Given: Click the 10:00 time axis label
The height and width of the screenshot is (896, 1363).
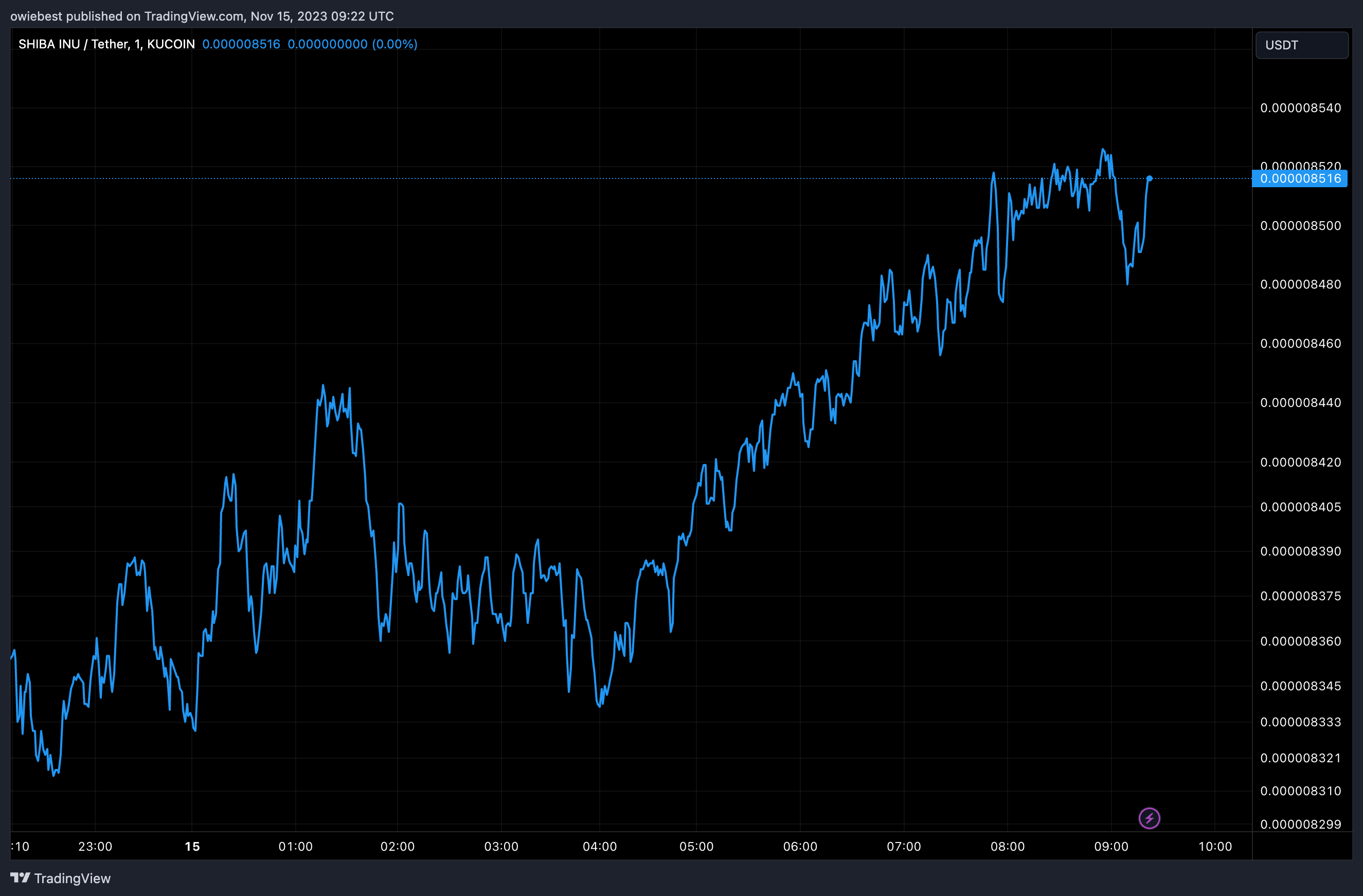Looking at the screenshot, I should point(1215,846).
